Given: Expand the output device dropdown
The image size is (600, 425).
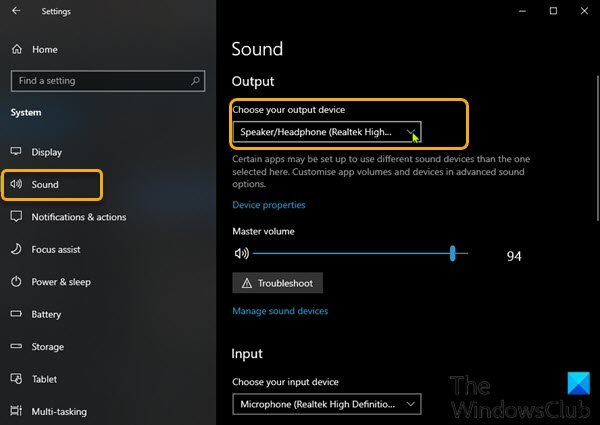Looking at the screenshot, I should click(x=326, y=132).
